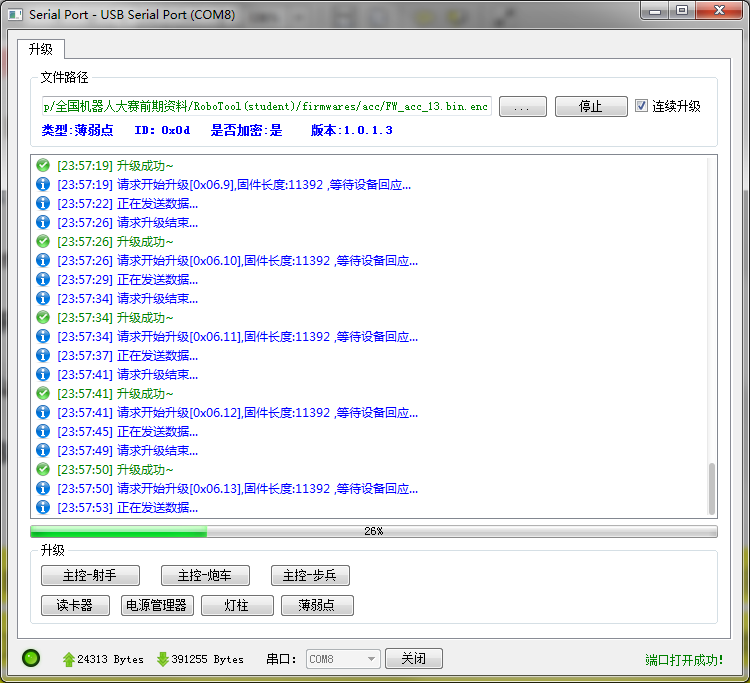Viewport: 750px width, 683px height.
Task: Click info icon on 23:57:49 请求升级结束 row
Action: point(43,450)
